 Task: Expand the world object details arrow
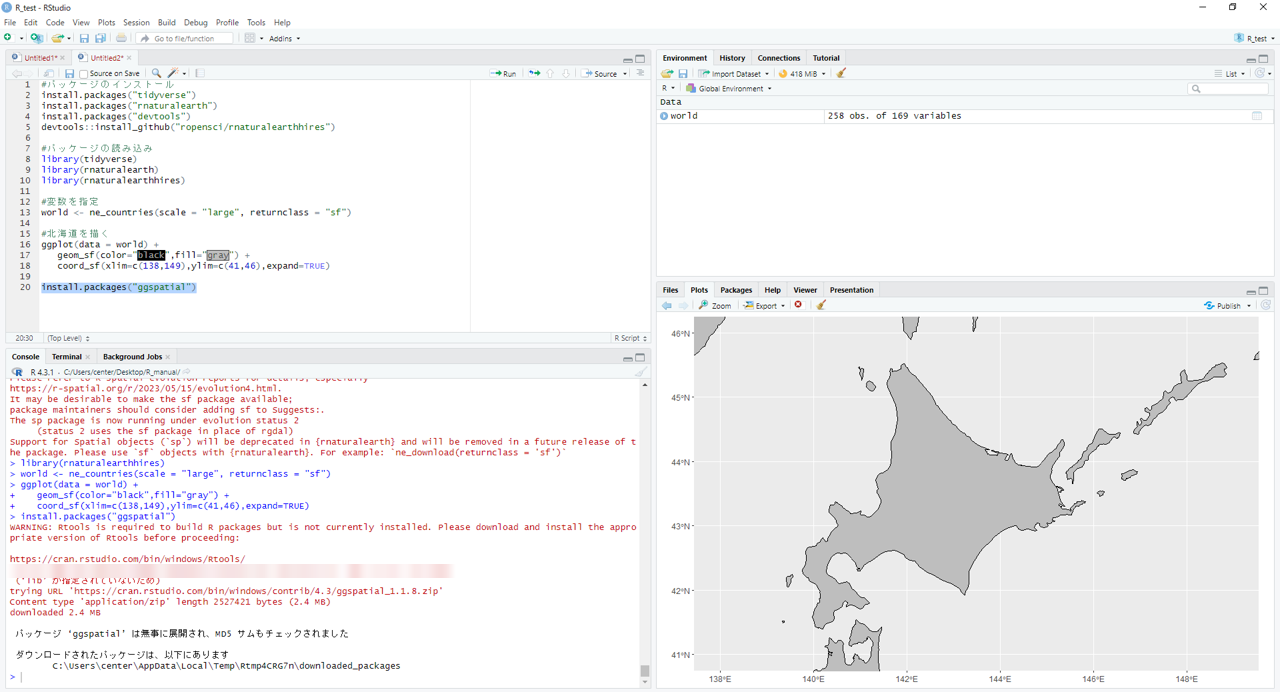(x=664, y=116)
